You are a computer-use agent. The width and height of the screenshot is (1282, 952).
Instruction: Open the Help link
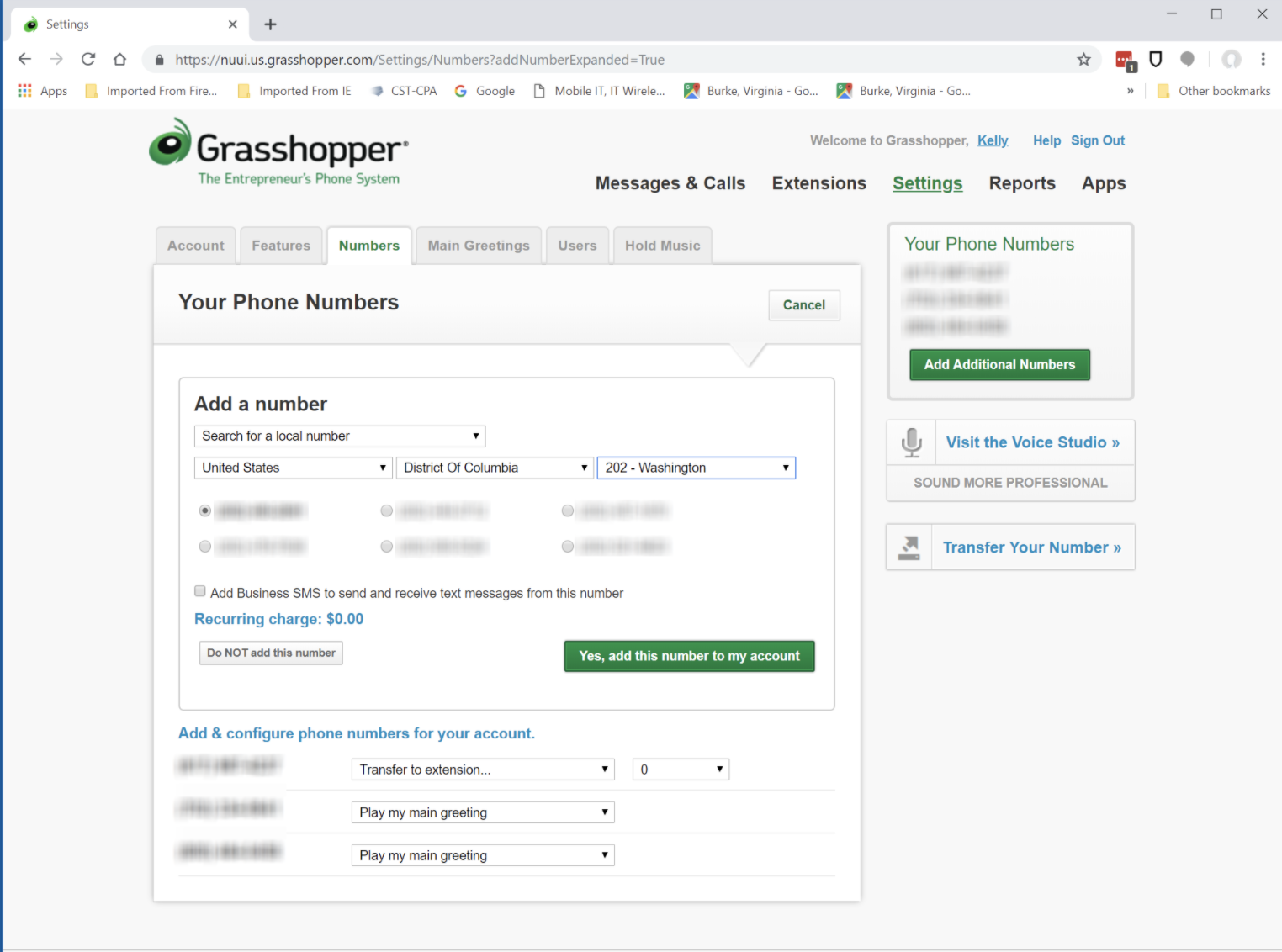point(1046,140)
